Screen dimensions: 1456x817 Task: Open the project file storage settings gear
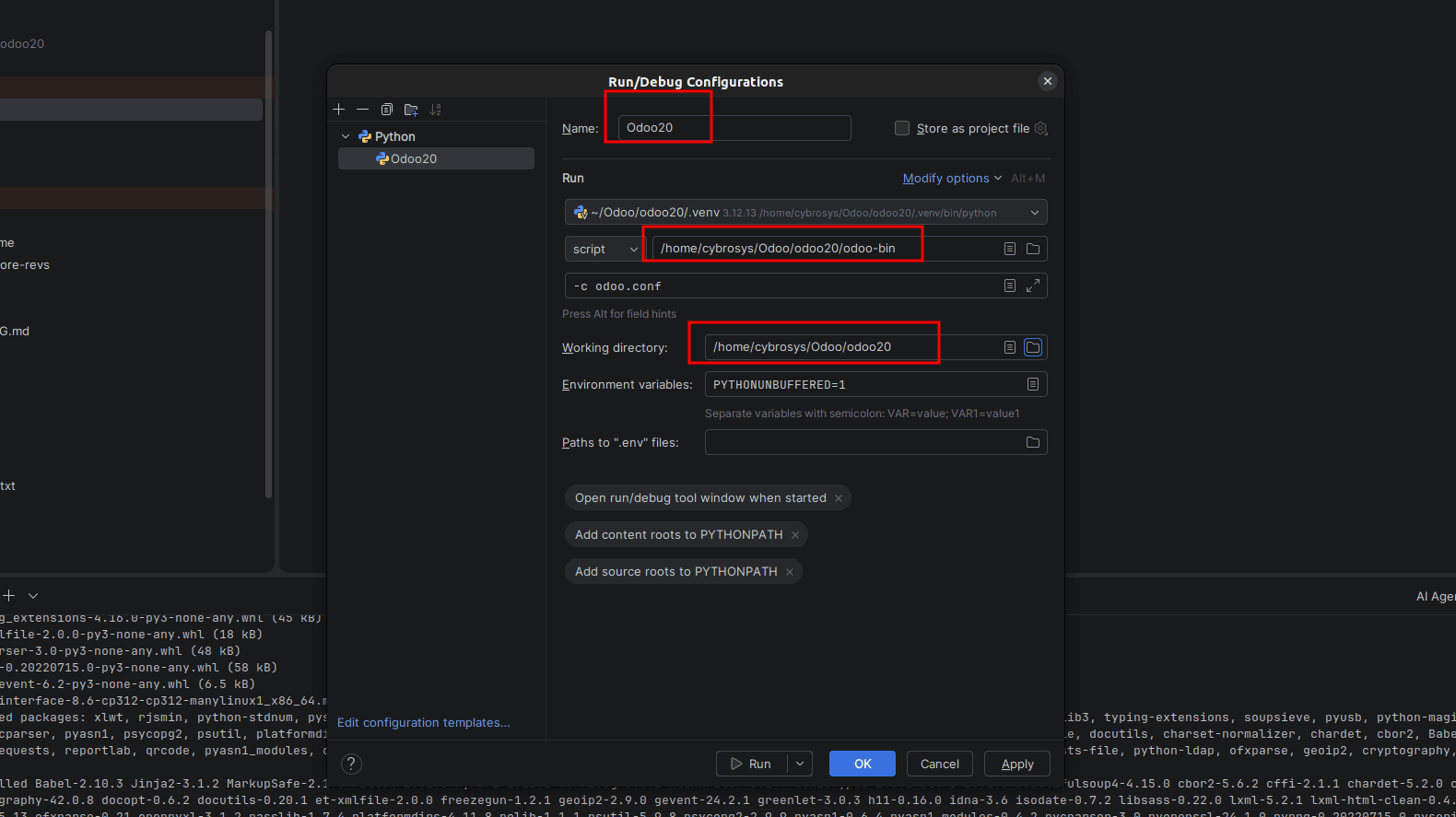tap(1041, 128)
